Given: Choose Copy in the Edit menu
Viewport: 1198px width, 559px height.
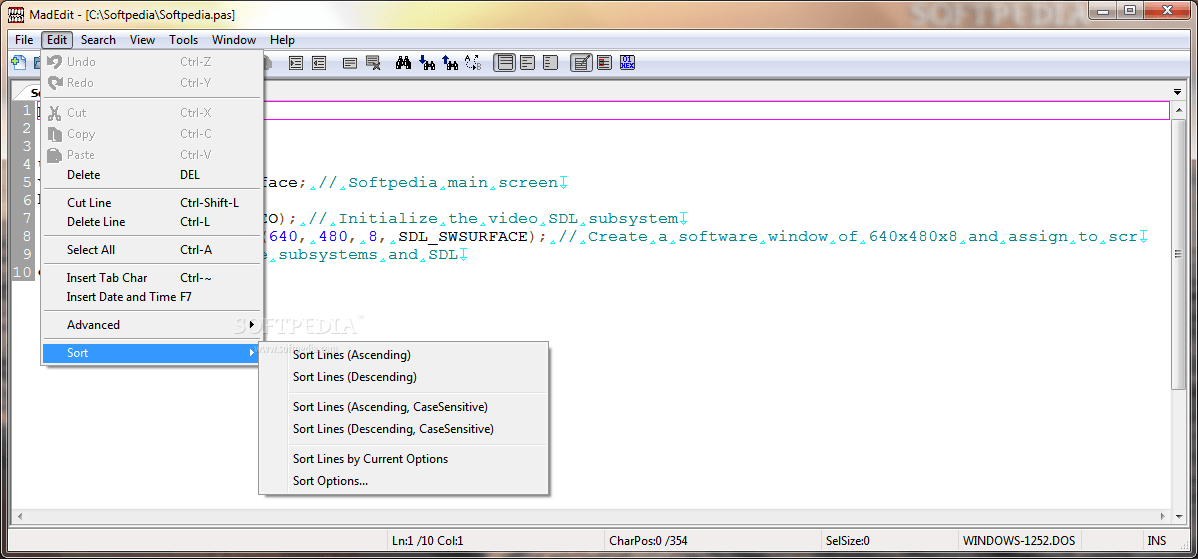Looking at the screenshot, I should pyautogui.click(x=152, y=134).
